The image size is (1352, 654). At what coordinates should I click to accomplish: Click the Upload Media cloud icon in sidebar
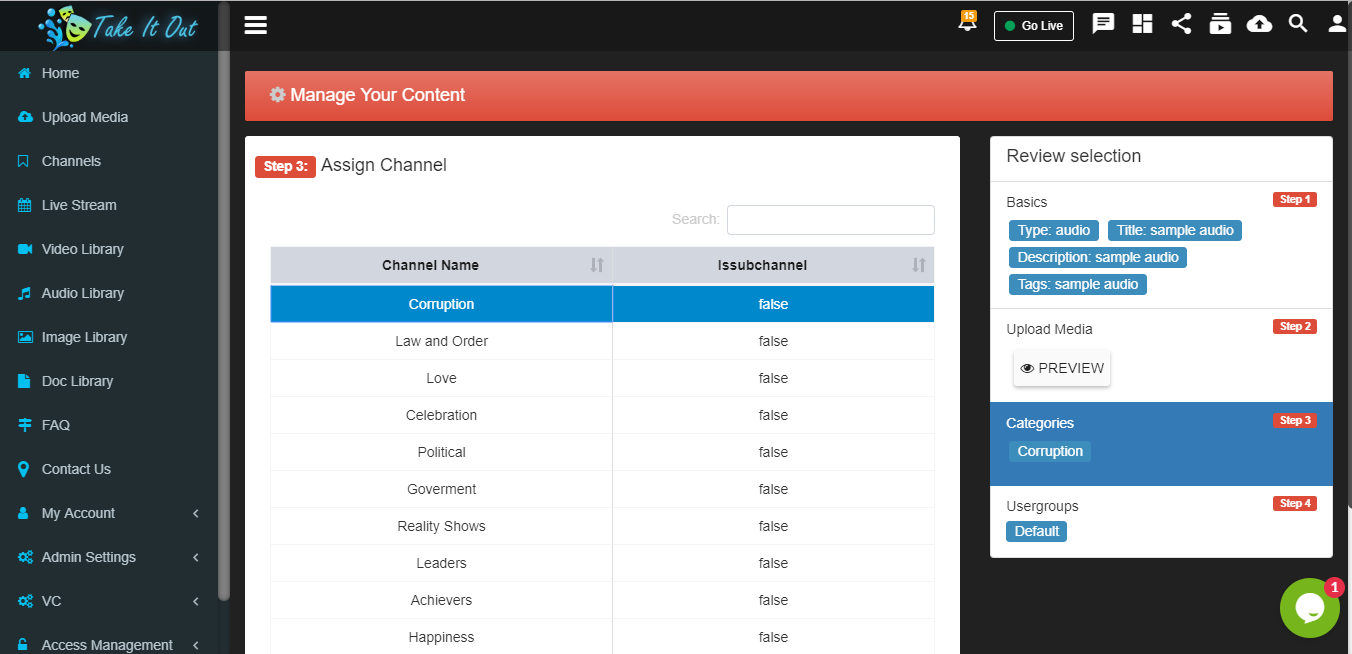click(x=25, y=117)
